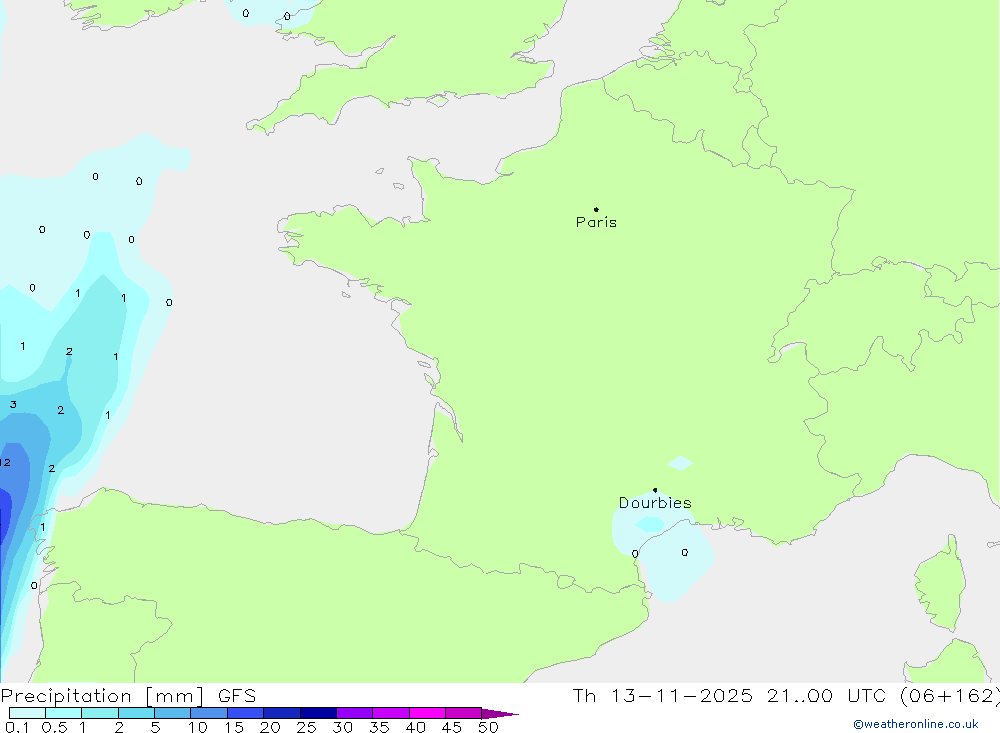Click the GFS model name label
The height and width of the screenshot is (733, 1000).
point(237,696)
